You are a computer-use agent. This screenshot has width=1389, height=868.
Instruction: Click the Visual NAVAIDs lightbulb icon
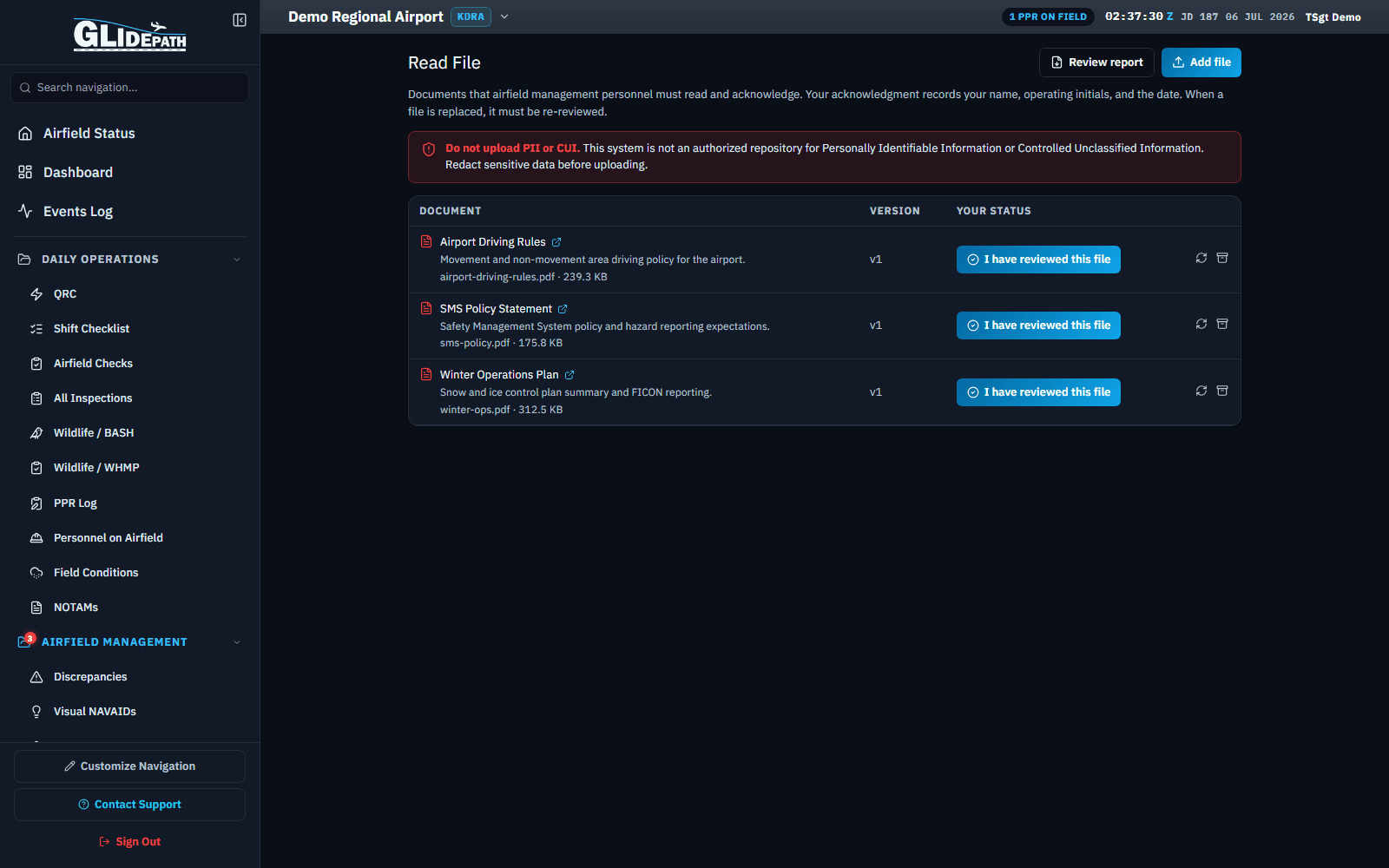36,712
